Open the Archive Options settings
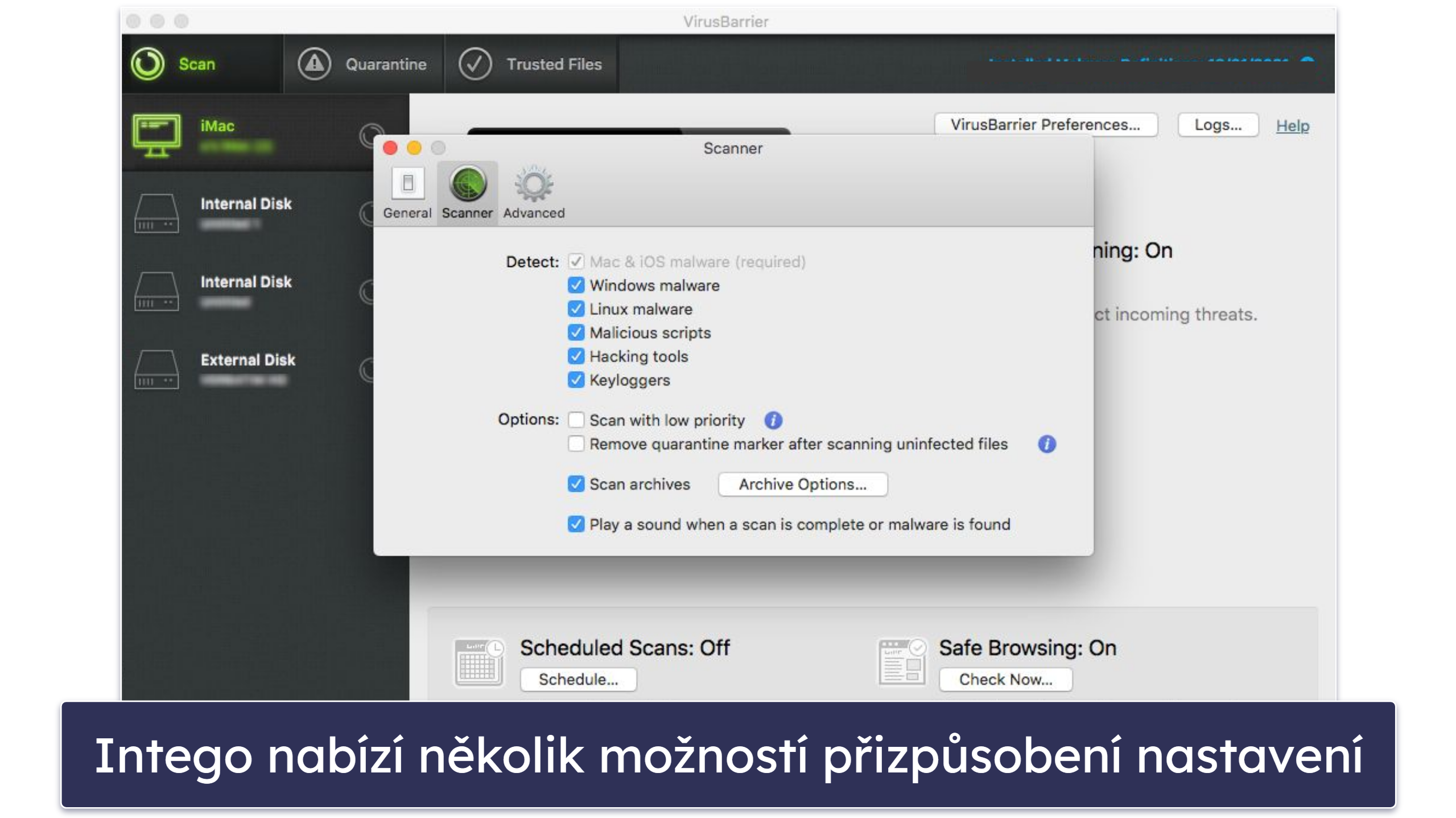 coord(800,484)
